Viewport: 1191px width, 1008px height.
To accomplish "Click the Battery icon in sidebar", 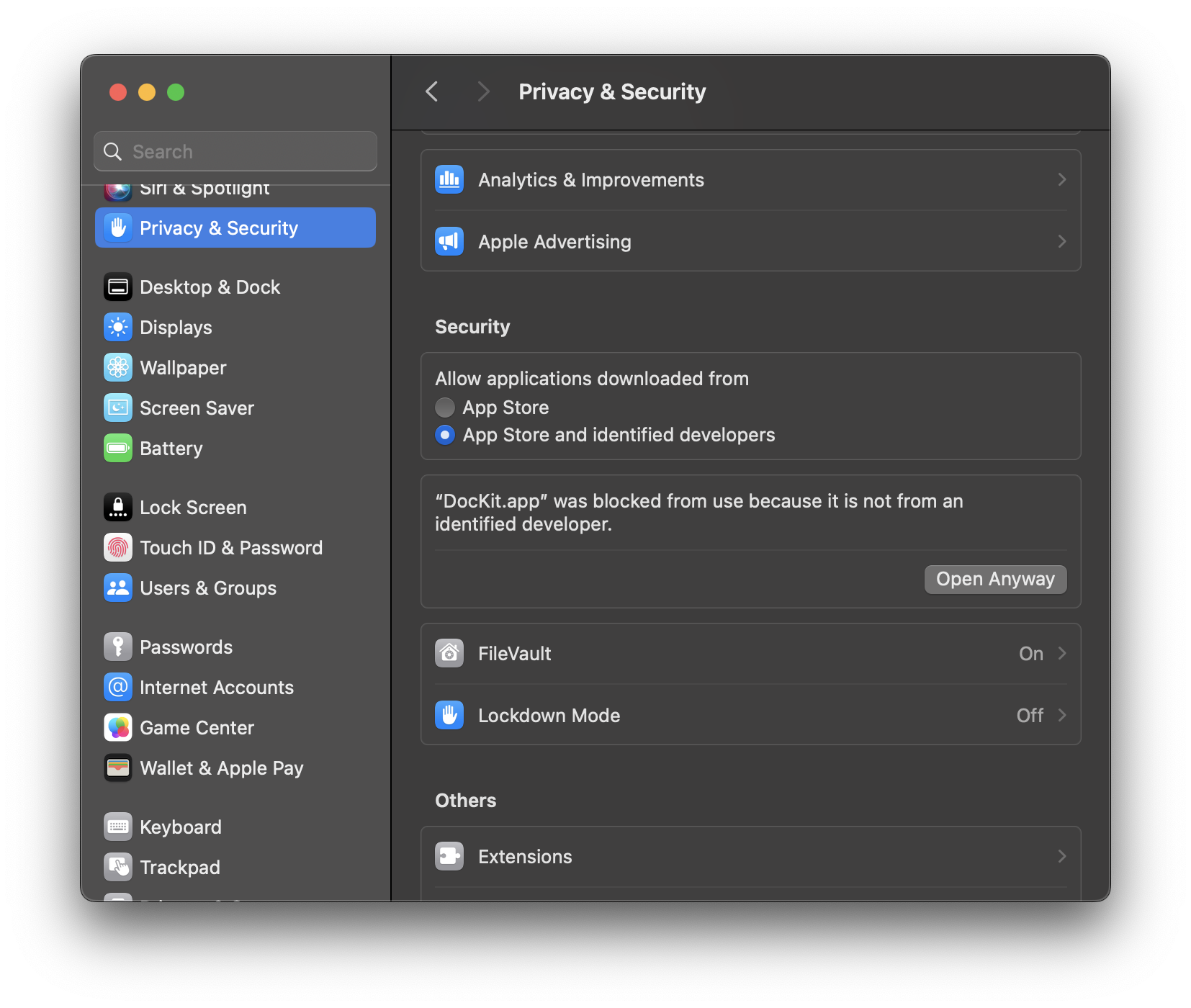I will click(x=118, y=448).
